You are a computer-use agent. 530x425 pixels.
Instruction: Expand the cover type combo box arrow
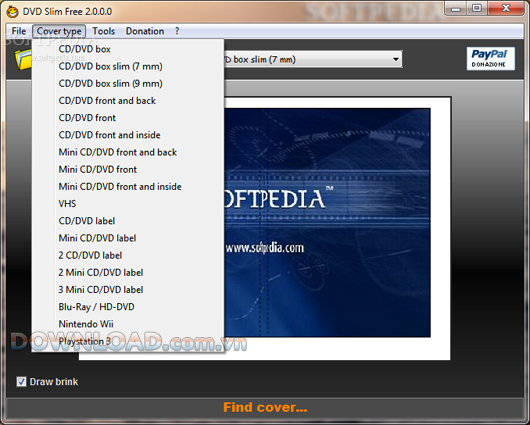coord(395,60)
